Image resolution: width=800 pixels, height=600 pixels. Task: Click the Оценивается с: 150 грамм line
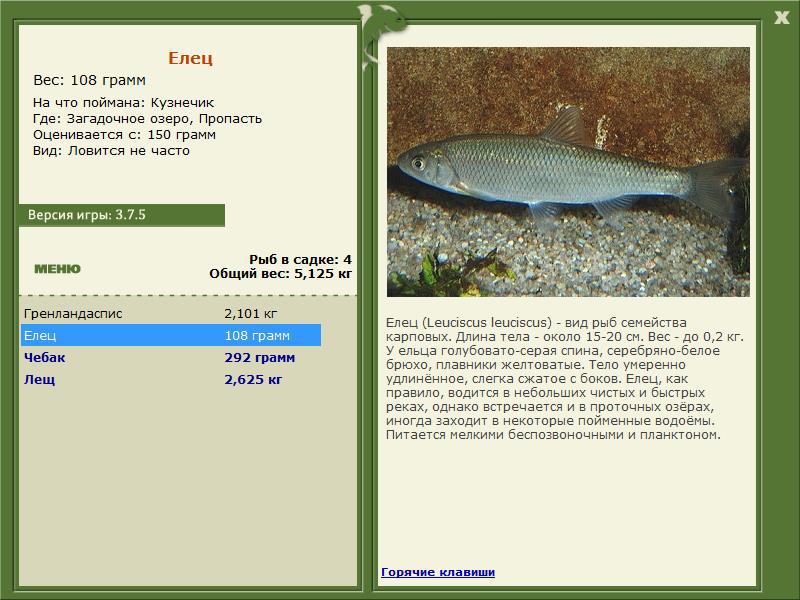pos(124,135)
